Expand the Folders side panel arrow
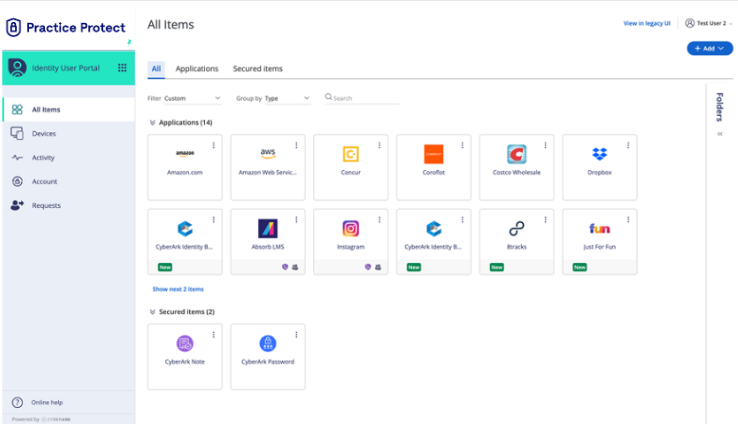738x432 pixels. (x=720, y=134)
